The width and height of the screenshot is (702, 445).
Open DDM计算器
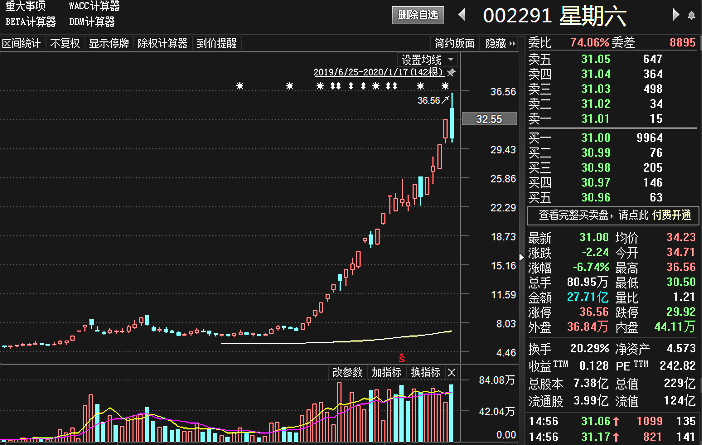pyautogui.click(x=92, y=21)
